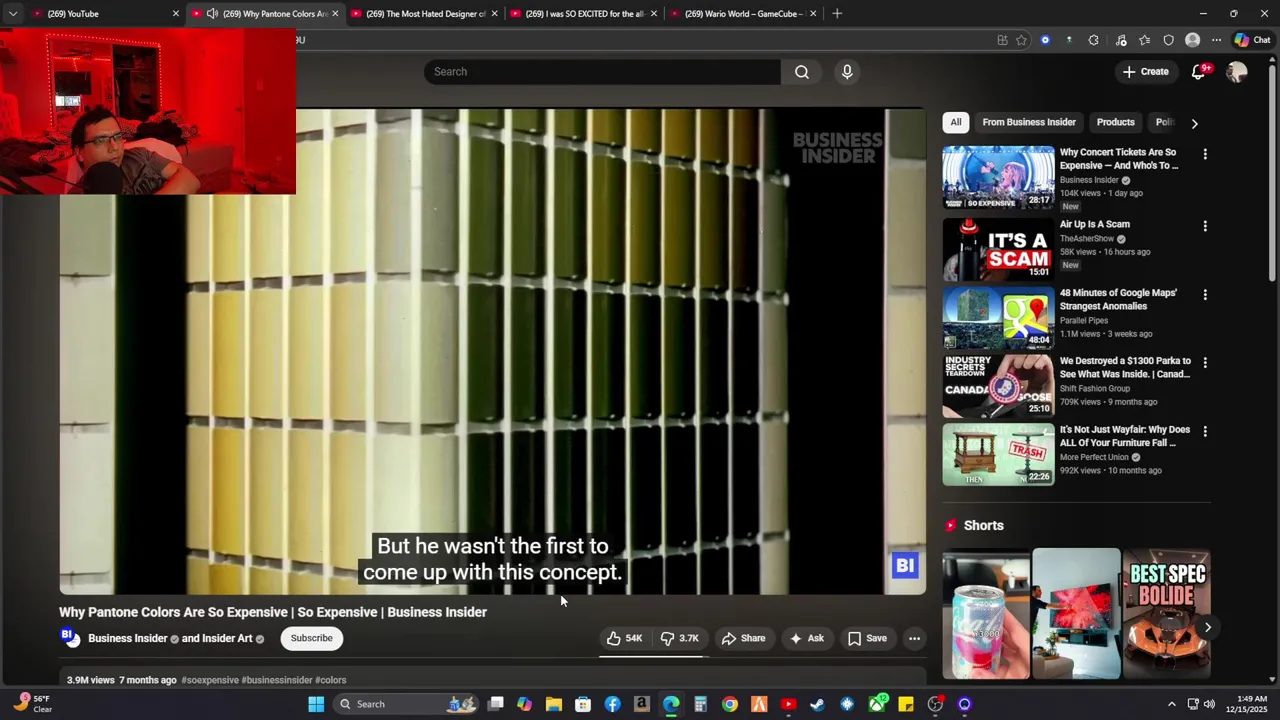Open the Amazon taskbar icon
The width and height of the screenshot is (1280, 720).
642,704
